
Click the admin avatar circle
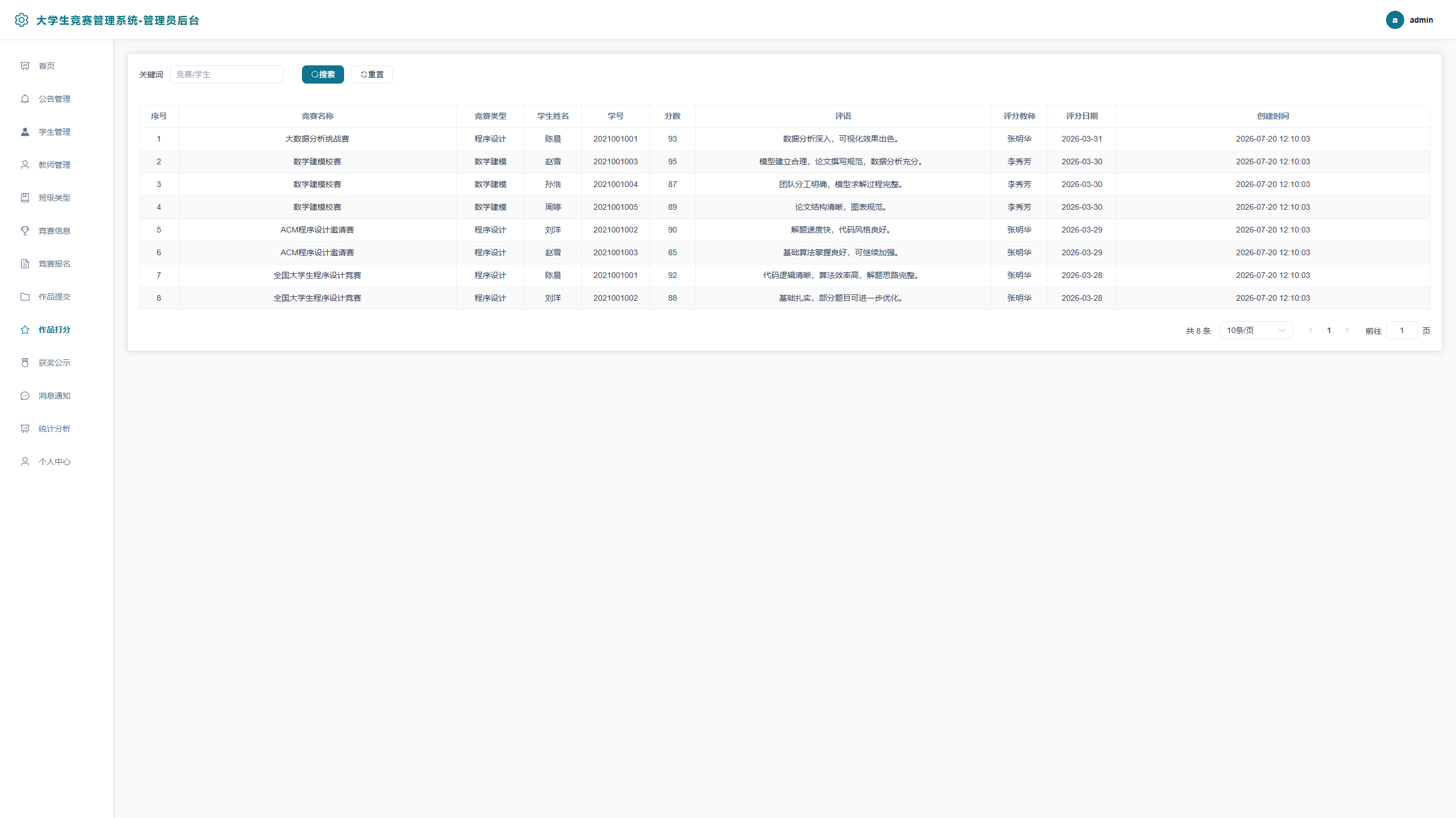click(1395, 20)
